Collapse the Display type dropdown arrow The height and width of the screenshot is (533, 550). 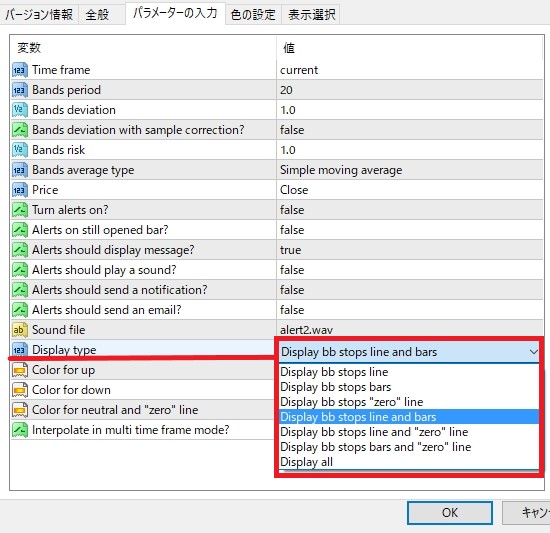coord(534,352)
